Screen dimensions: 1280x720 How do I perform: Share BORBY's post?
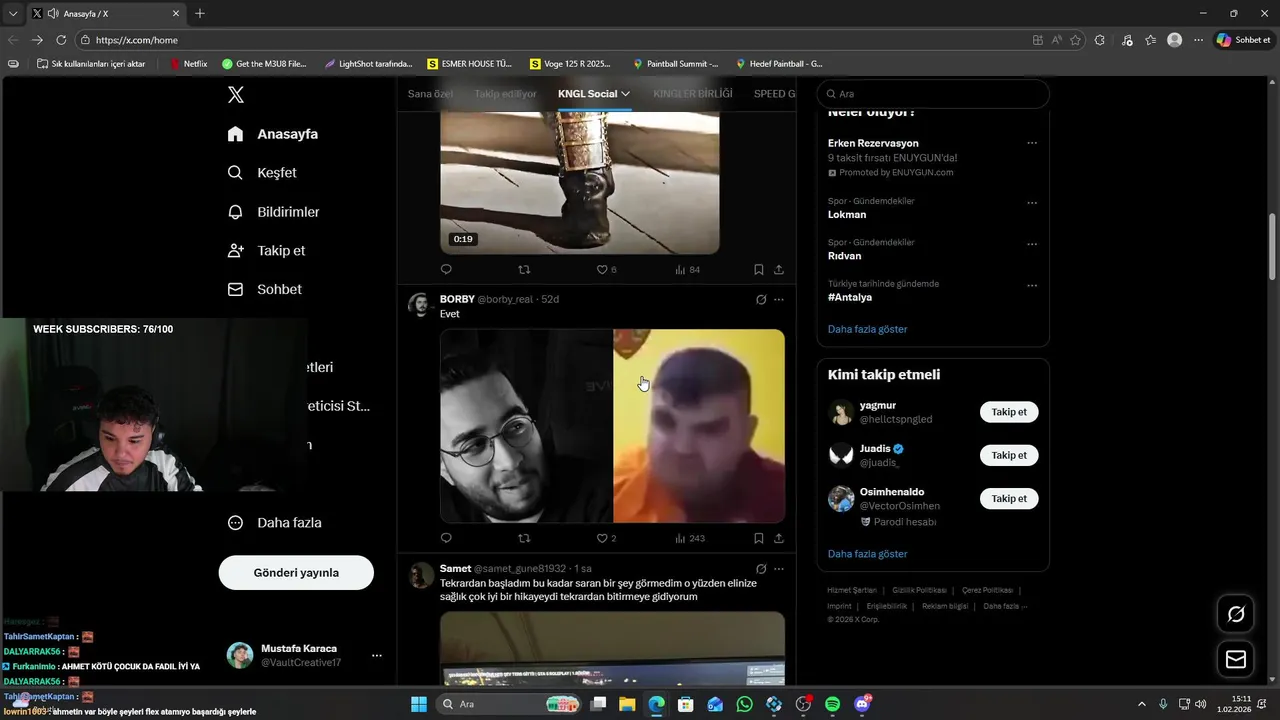[779, 538]
